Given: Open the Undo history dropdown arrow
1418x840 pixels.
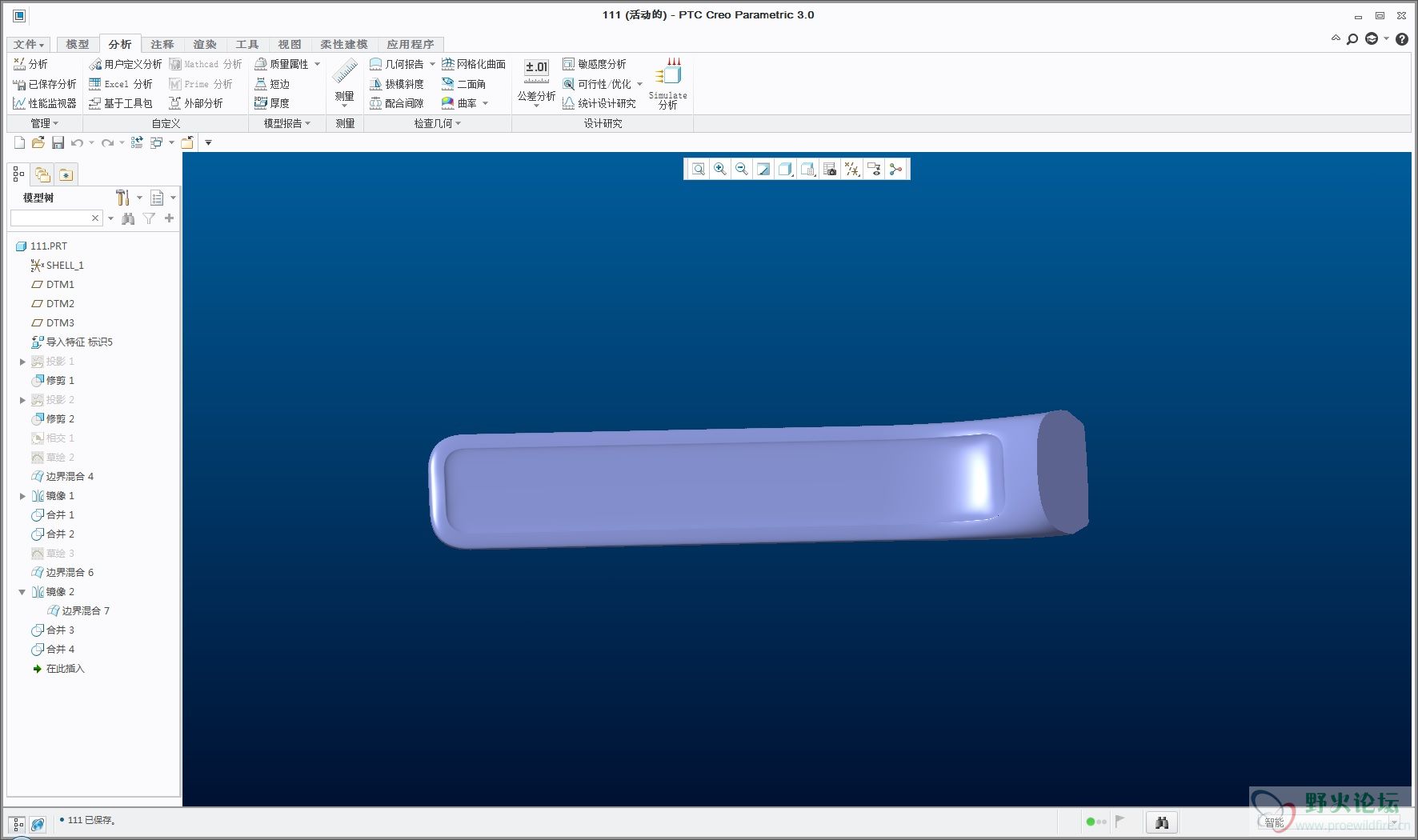Looking at the screenshot, I should click(91, 143).
